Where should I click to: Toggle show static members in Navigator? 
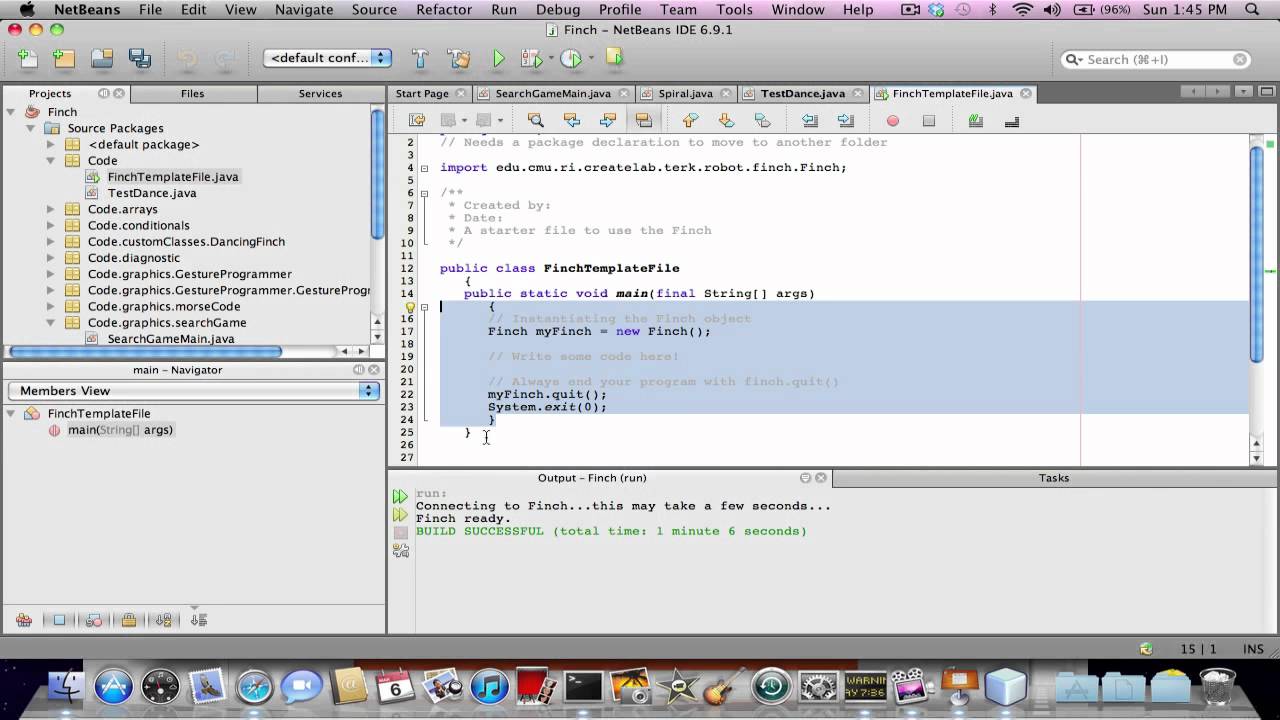click(x=94, y=620)
